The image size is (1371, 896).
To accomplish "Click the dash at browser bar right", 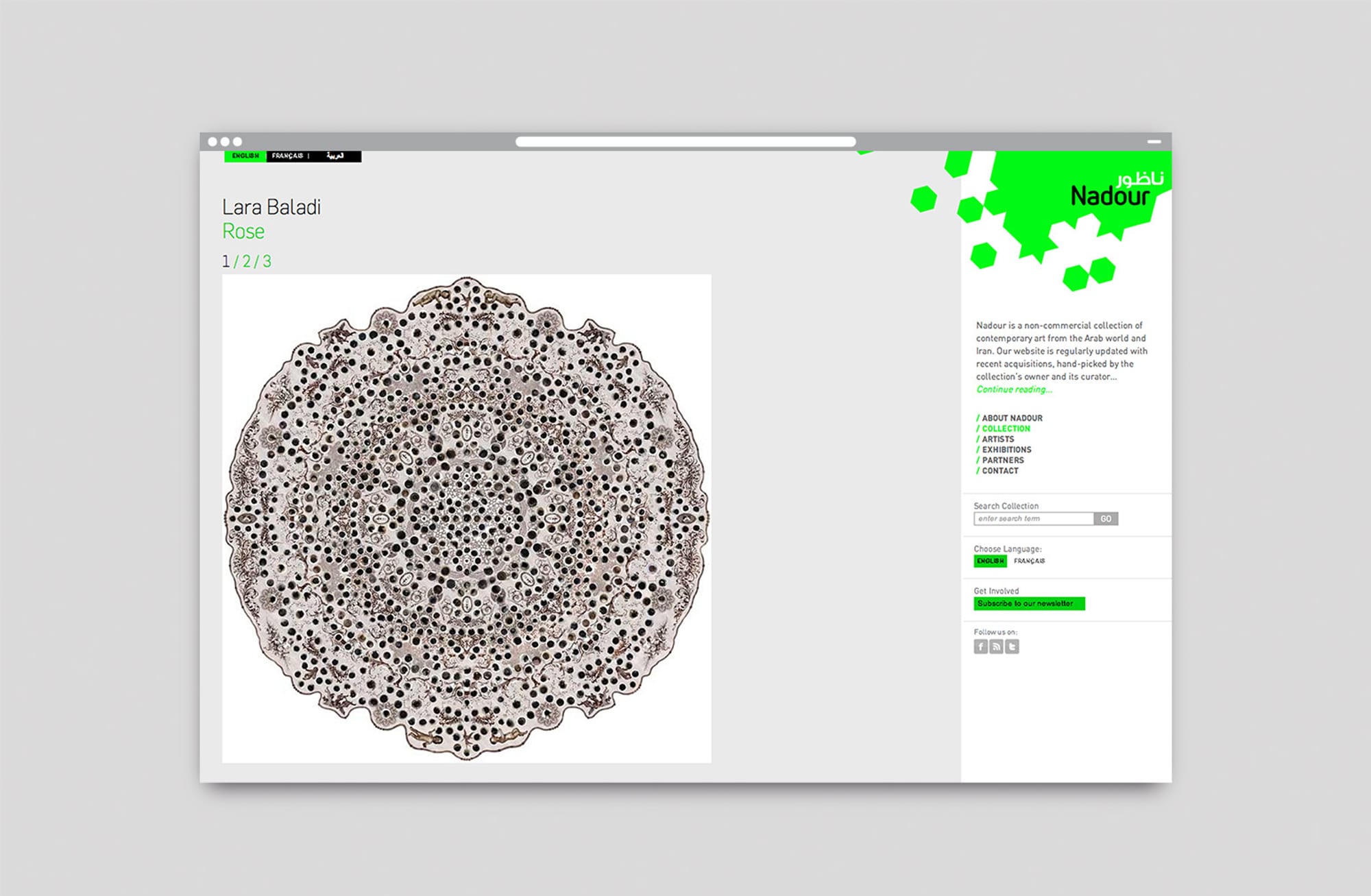I will tap(1154, 142).
